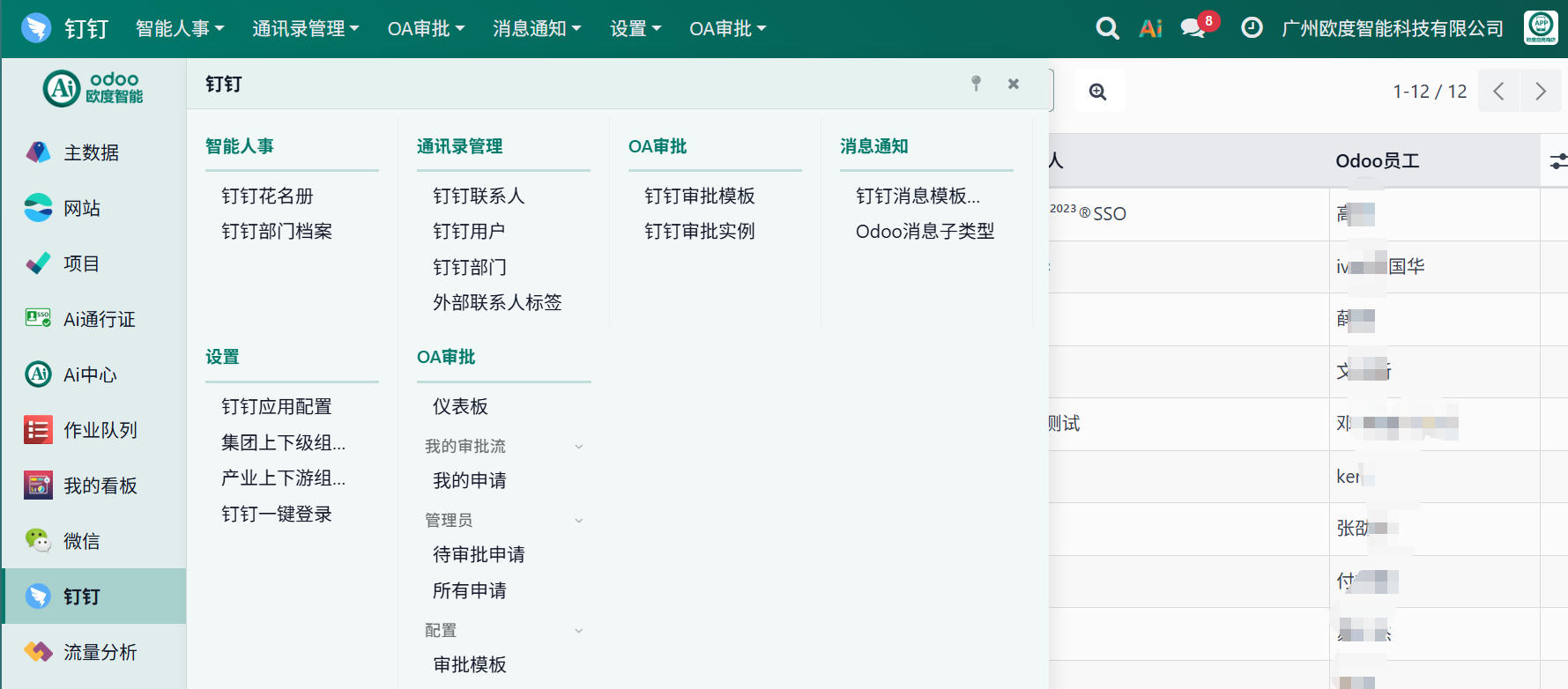Open 微信 app in sidebar
Image resolution: width=1568 pixels, height=689 pixels.
click(93, 541)
